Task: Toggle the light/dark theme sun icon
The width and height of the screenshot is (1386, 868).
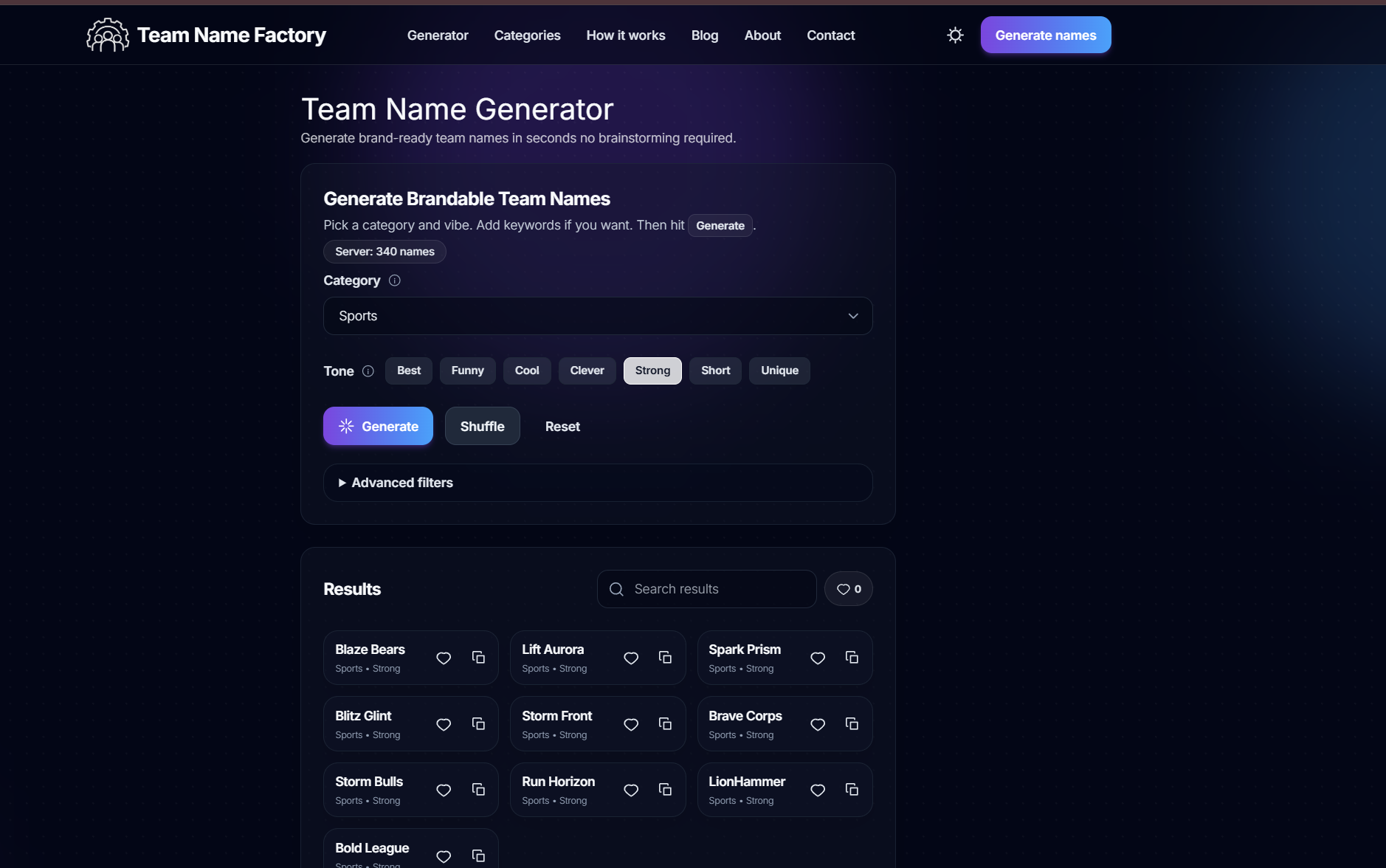Action: [x=955, y=35]
